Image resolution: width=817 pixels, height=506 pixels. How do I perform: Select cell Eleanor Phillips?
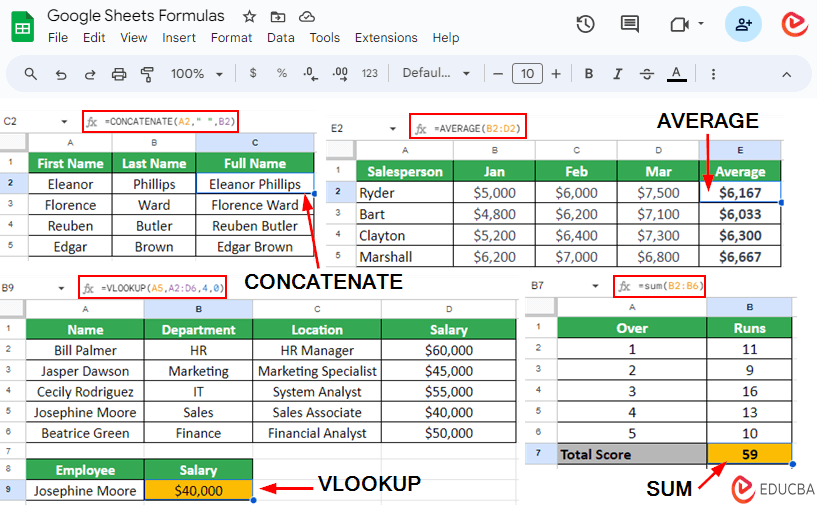click(x=255, y=184)
